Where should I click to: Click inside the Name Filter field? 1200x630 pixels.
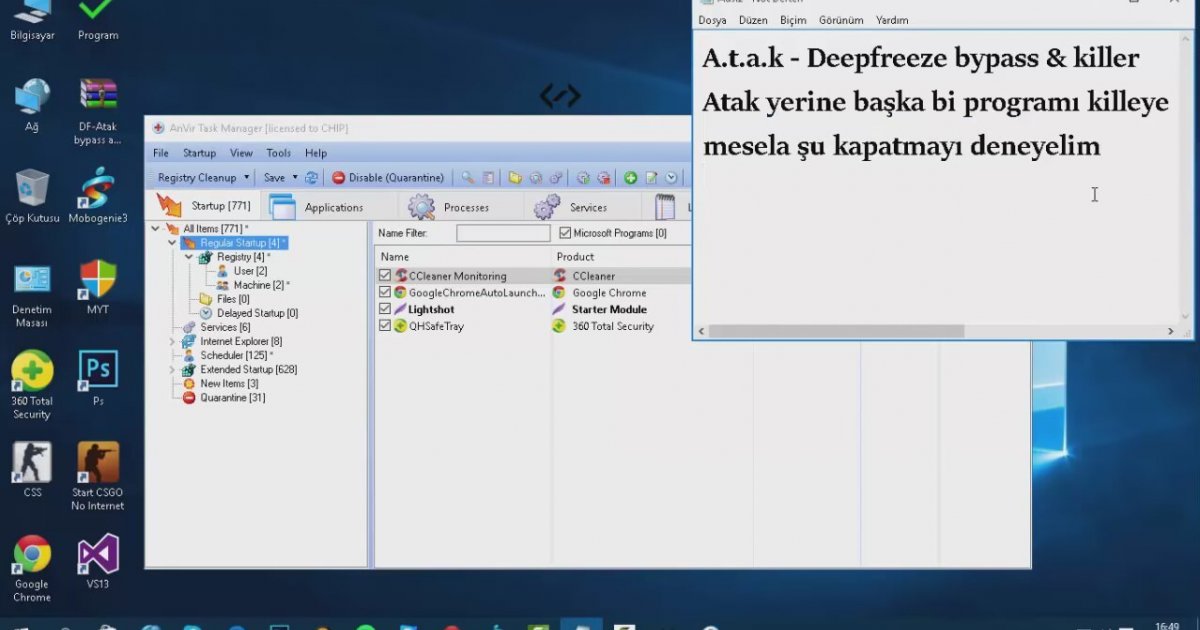click(x=503, y=233)
